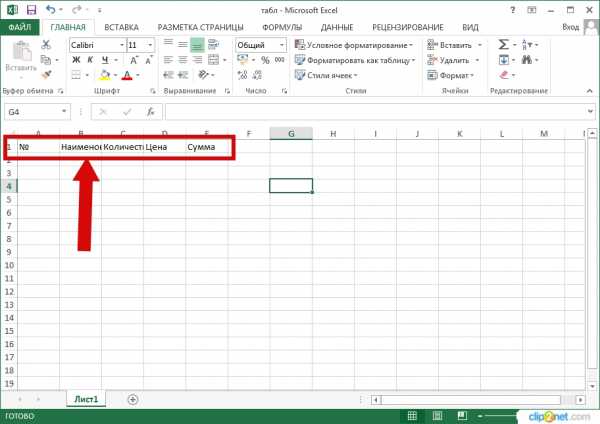Screen dimensions: 600x424
Task: Copy selection using the Copy icon
Action: click(46, 60)
